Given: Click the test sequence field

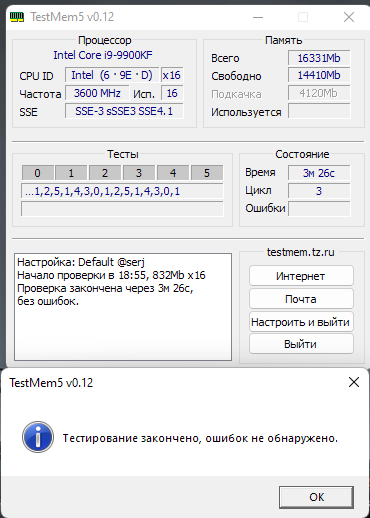Looking at the screenshot, I should point(122,191).
